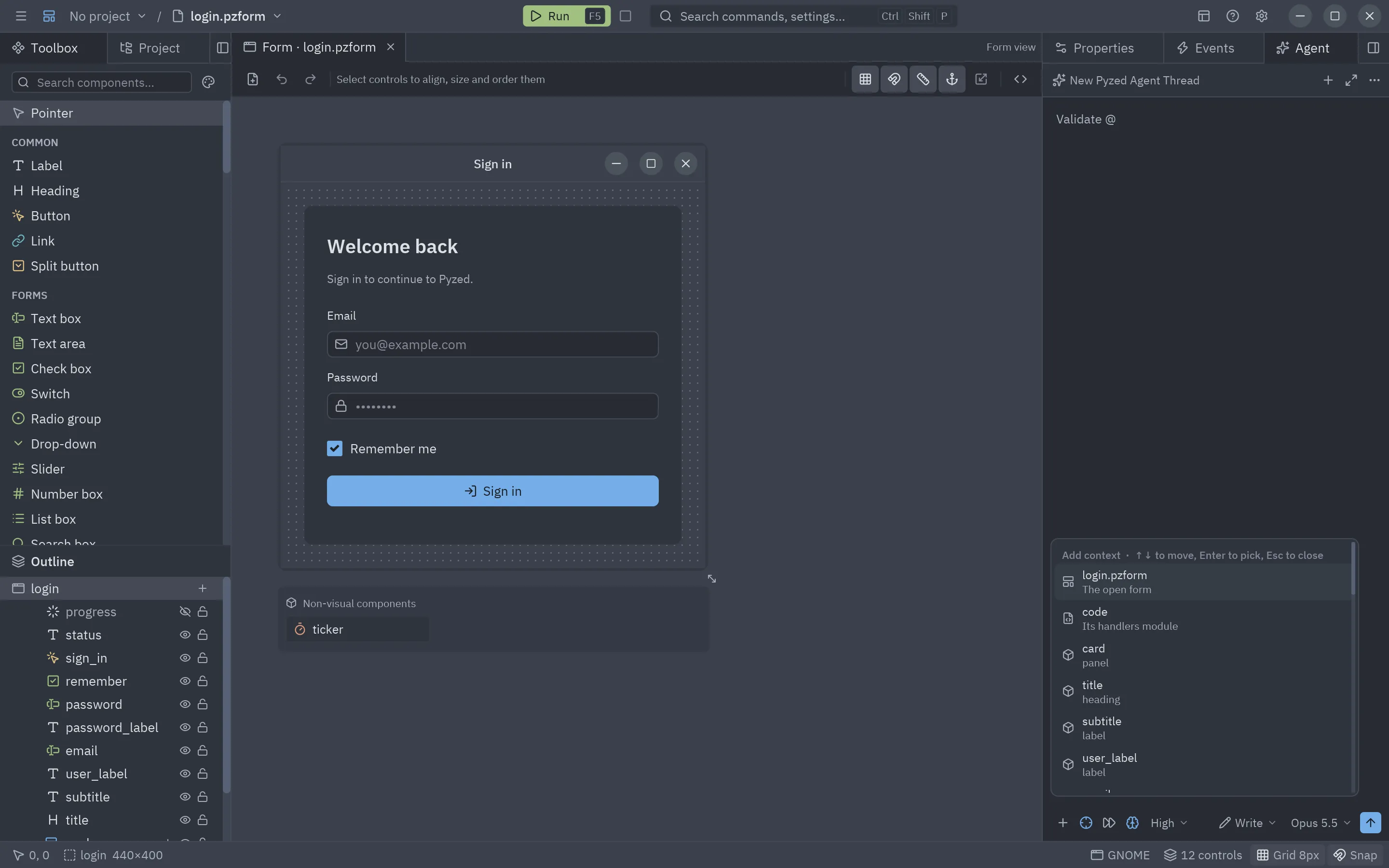The height and width of the screenshot is (868, 1389).
Task: Add control to login outline with plus
Action: 202,588
